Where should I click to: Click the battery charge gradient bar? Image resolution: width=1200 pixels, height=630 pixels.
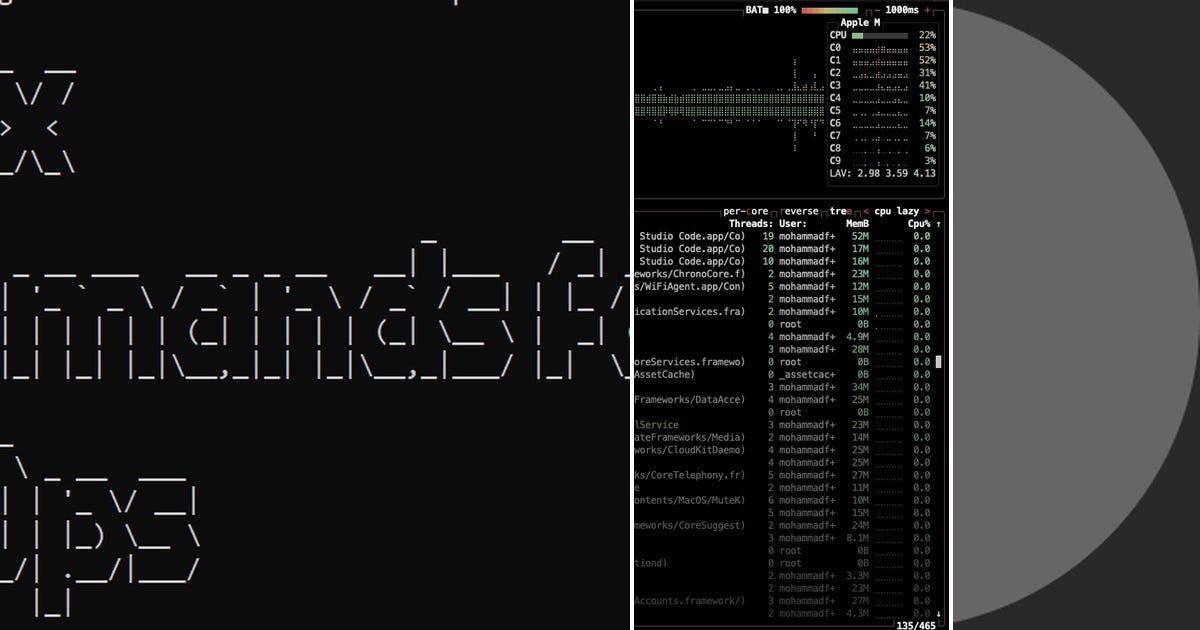(x=830, y=10)
